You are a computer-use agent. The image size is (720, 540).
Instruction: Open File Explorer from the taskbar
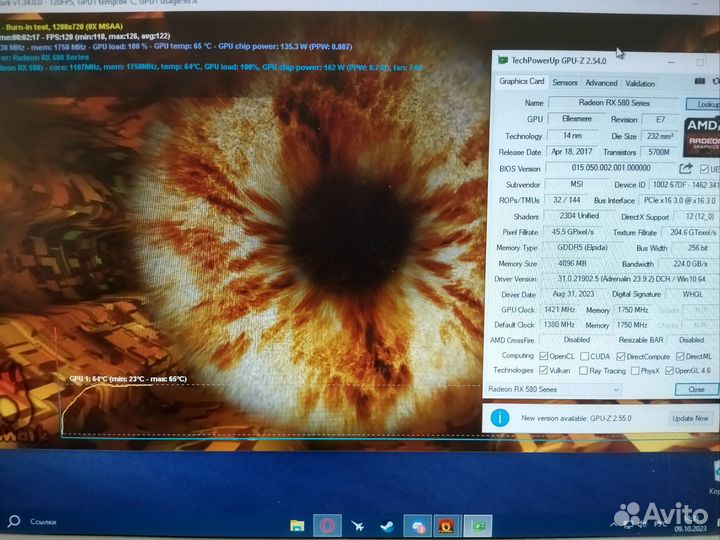(297, 524)
